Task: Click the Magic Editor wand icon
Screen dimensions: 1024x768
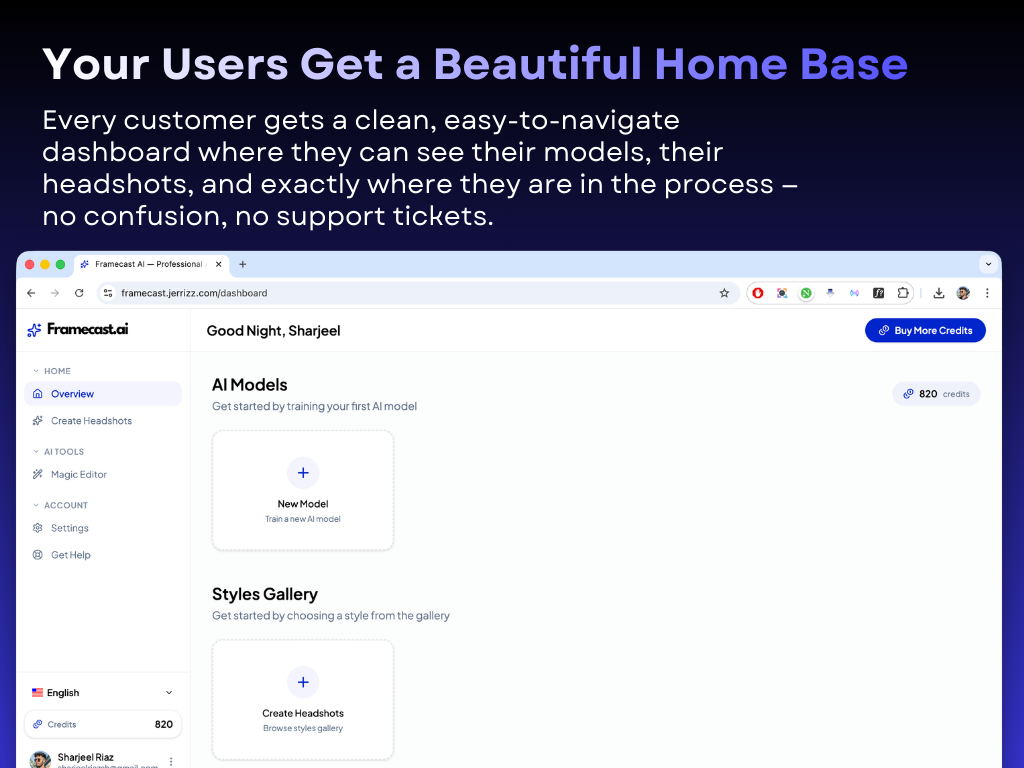Action: click(x=37, y=474)
